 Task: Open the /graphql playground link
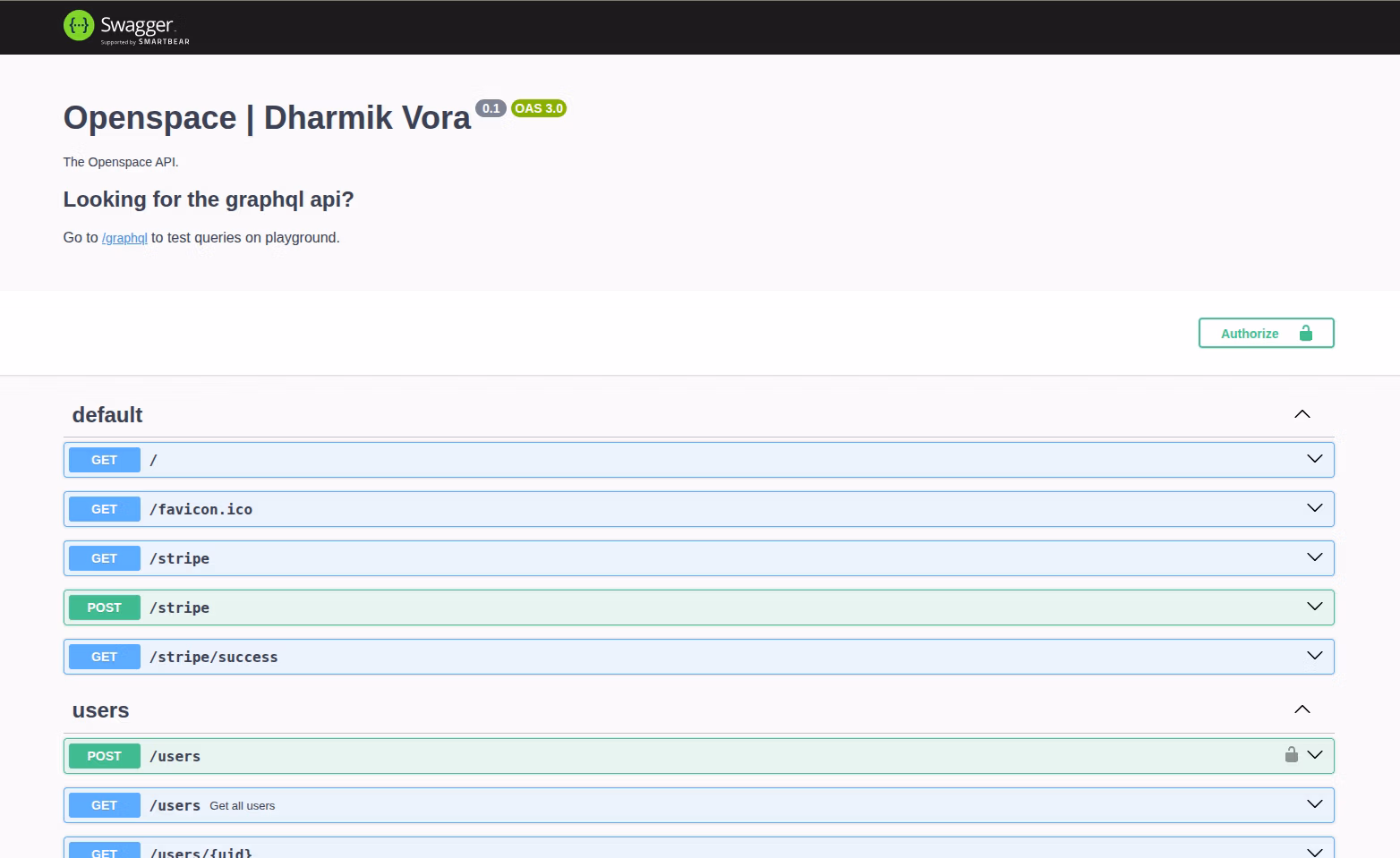coord(124,238)
